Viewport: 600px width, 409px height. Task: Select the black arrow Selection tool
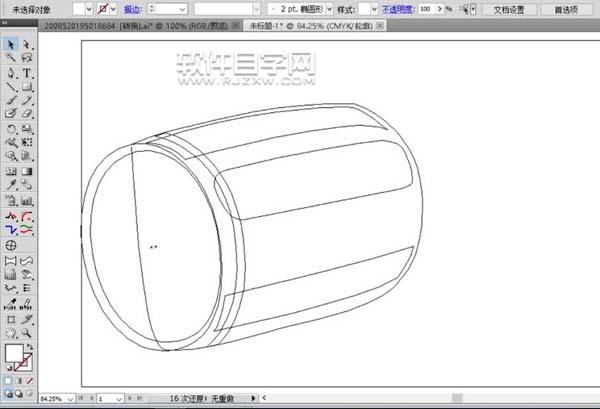11,45
